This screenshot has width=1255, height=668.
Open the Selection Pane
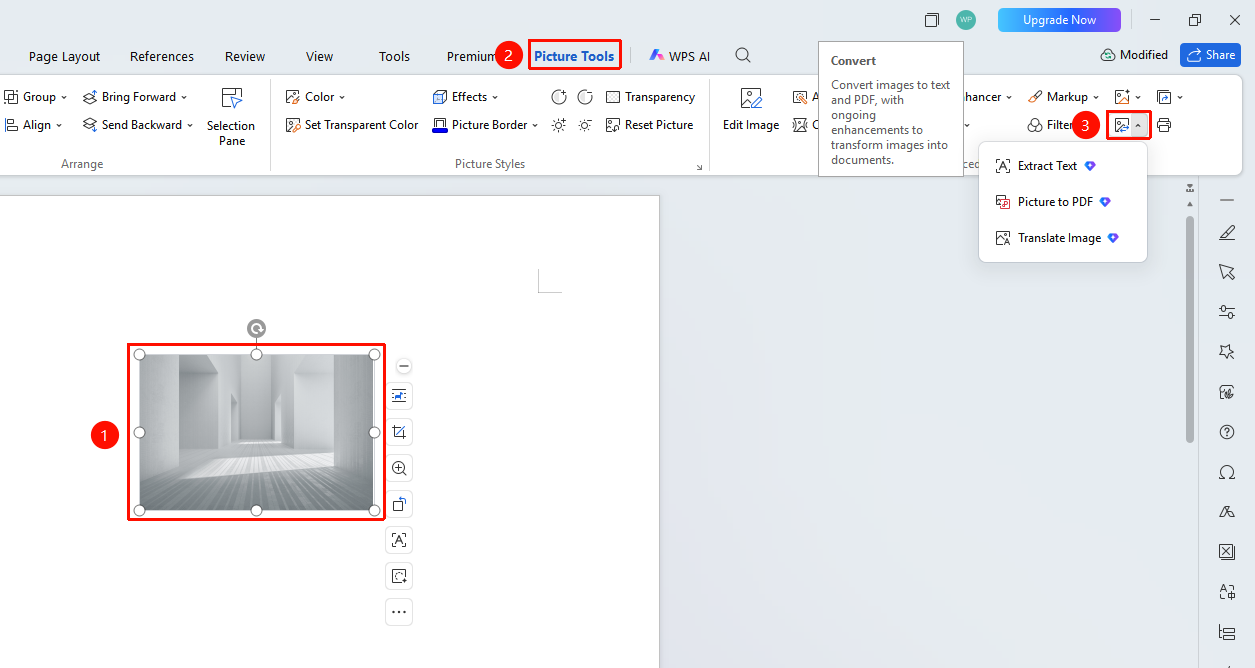click(231, 117)
